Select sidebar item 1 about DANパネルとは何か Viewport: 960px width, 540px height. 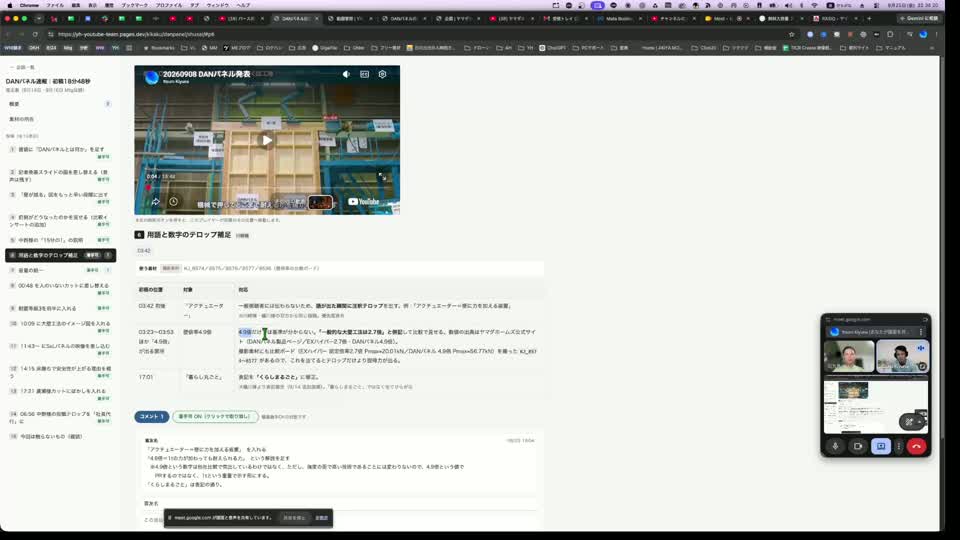point(59,152)
